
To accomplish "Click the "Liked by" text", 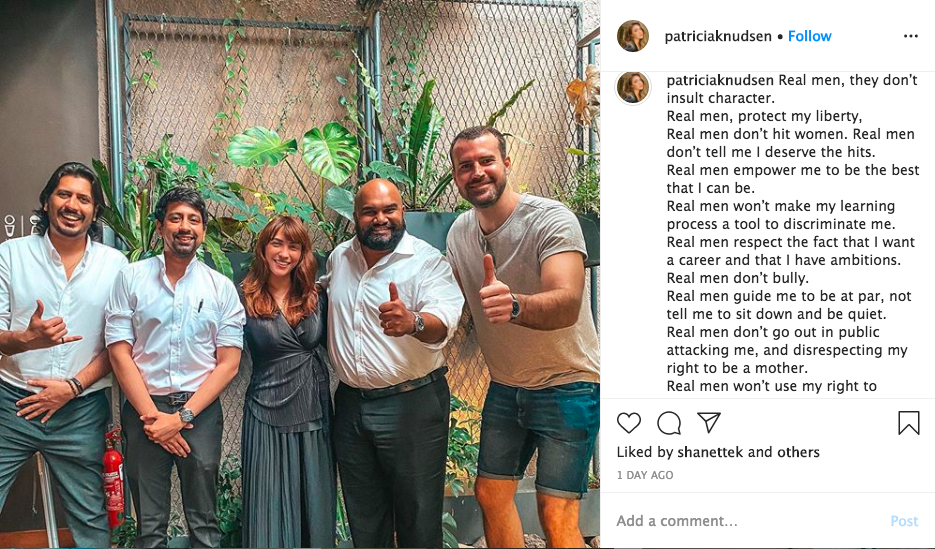I will tap(645, 452).
